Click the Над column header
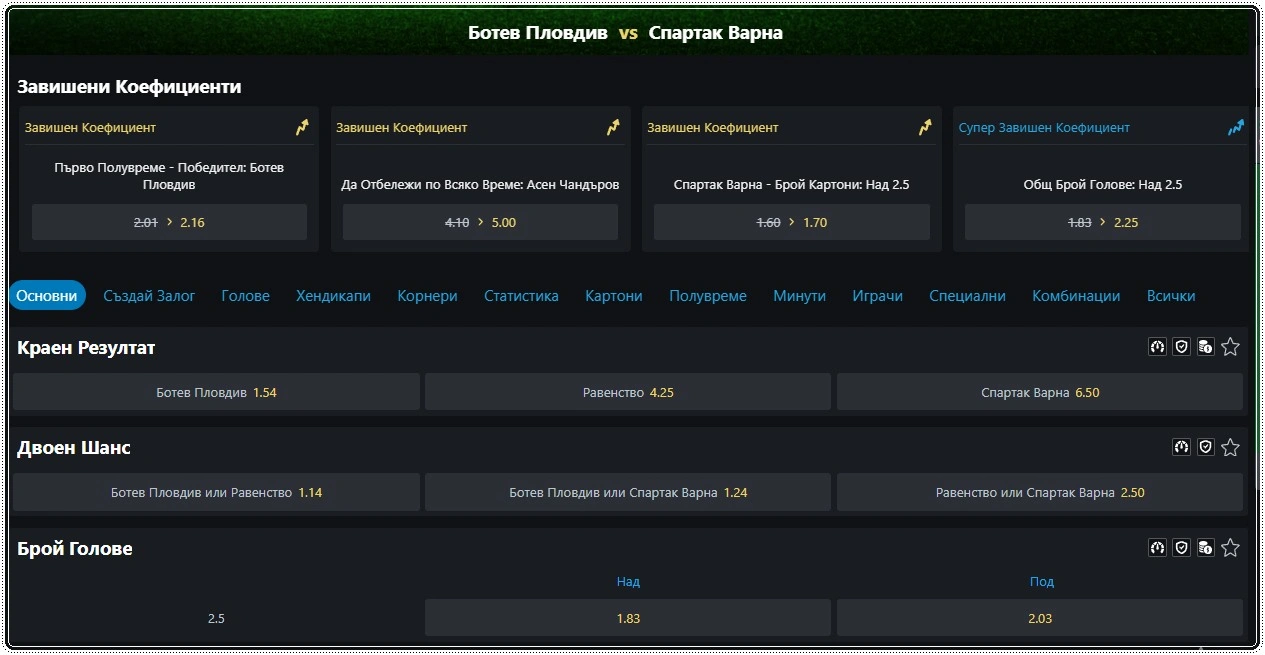1265x655 pixels. pos(628,581)
